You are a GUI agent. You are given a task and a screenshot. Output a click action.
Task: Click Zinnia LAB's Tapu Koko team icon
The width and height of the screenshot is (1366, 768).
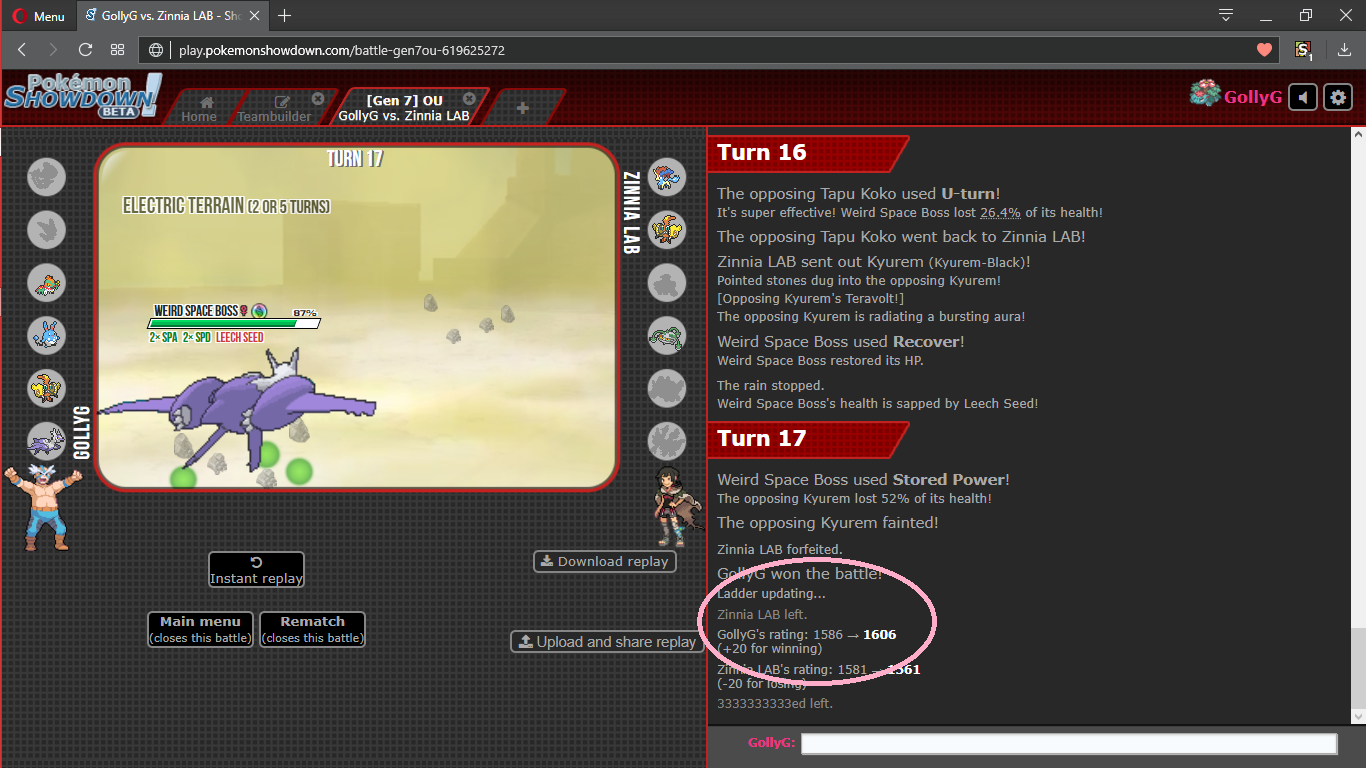pos(667,230)
